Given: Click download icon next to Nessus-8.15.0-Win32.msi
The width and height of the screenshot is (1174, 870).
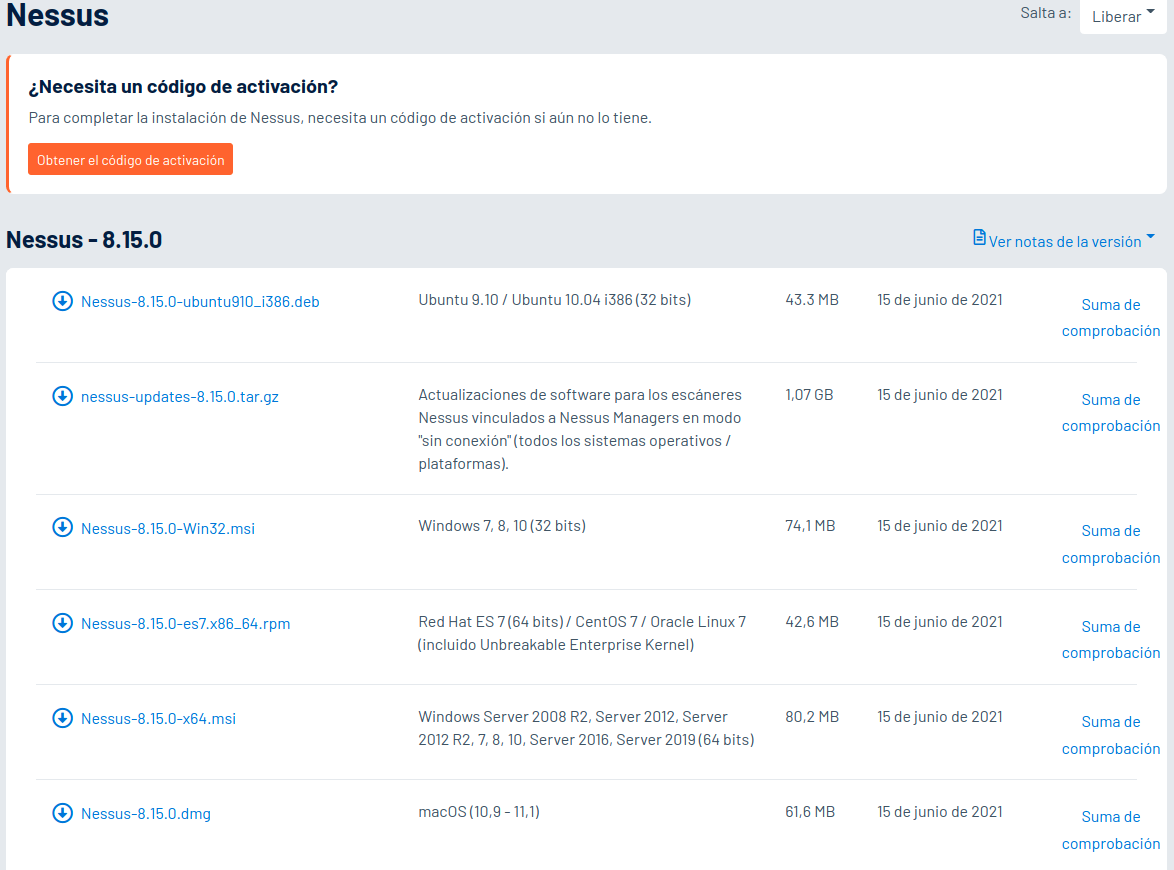Looking at the screenshot, I should [62, 528].
